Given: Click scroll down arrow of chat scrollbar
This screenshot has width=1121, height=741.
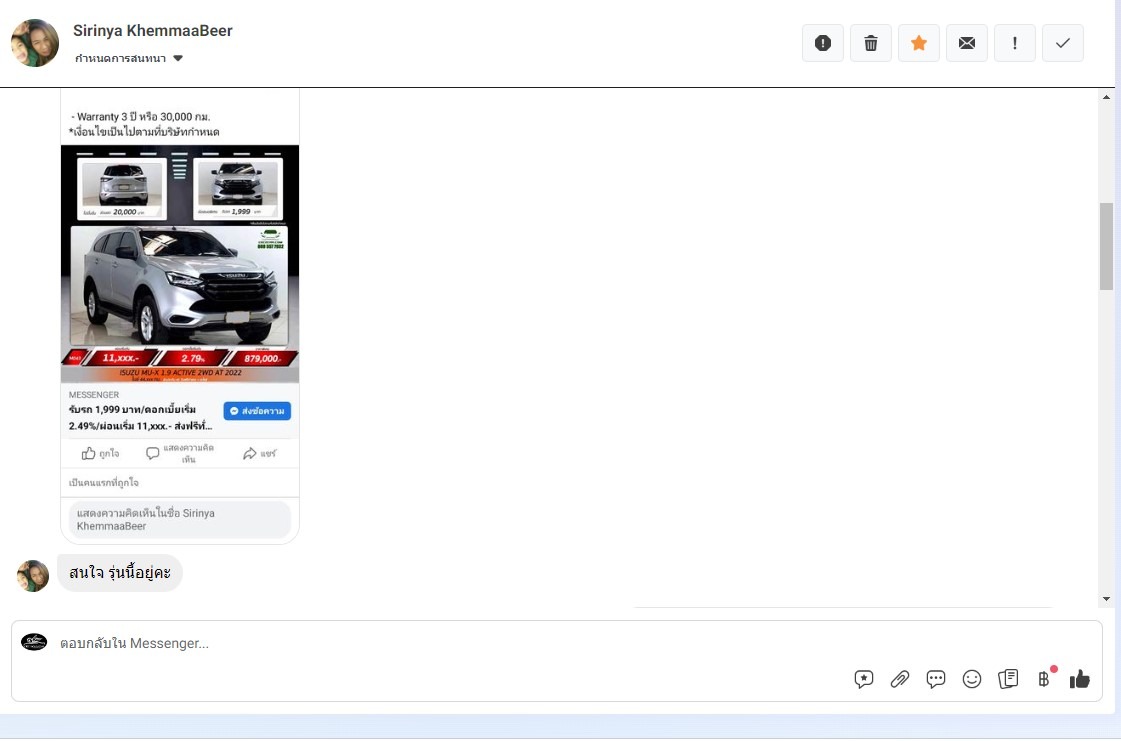Looking at the screenshot, I should pos(1106,599).
